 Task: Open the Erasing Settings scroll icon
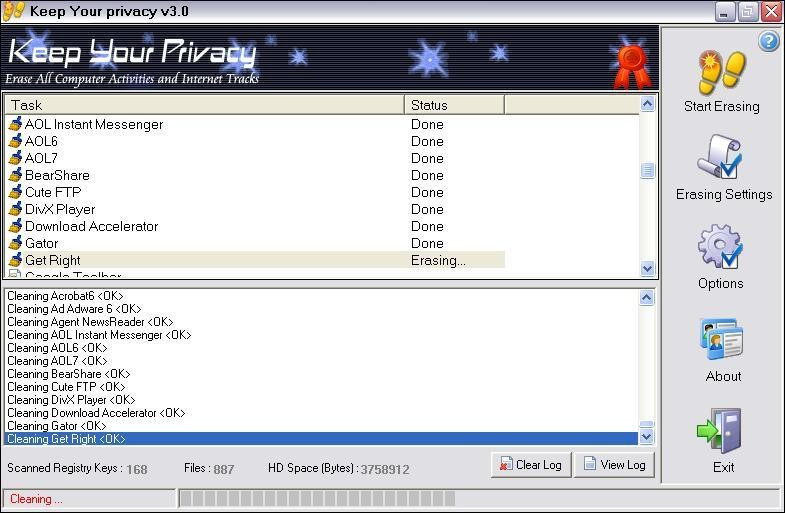point(720,156)
